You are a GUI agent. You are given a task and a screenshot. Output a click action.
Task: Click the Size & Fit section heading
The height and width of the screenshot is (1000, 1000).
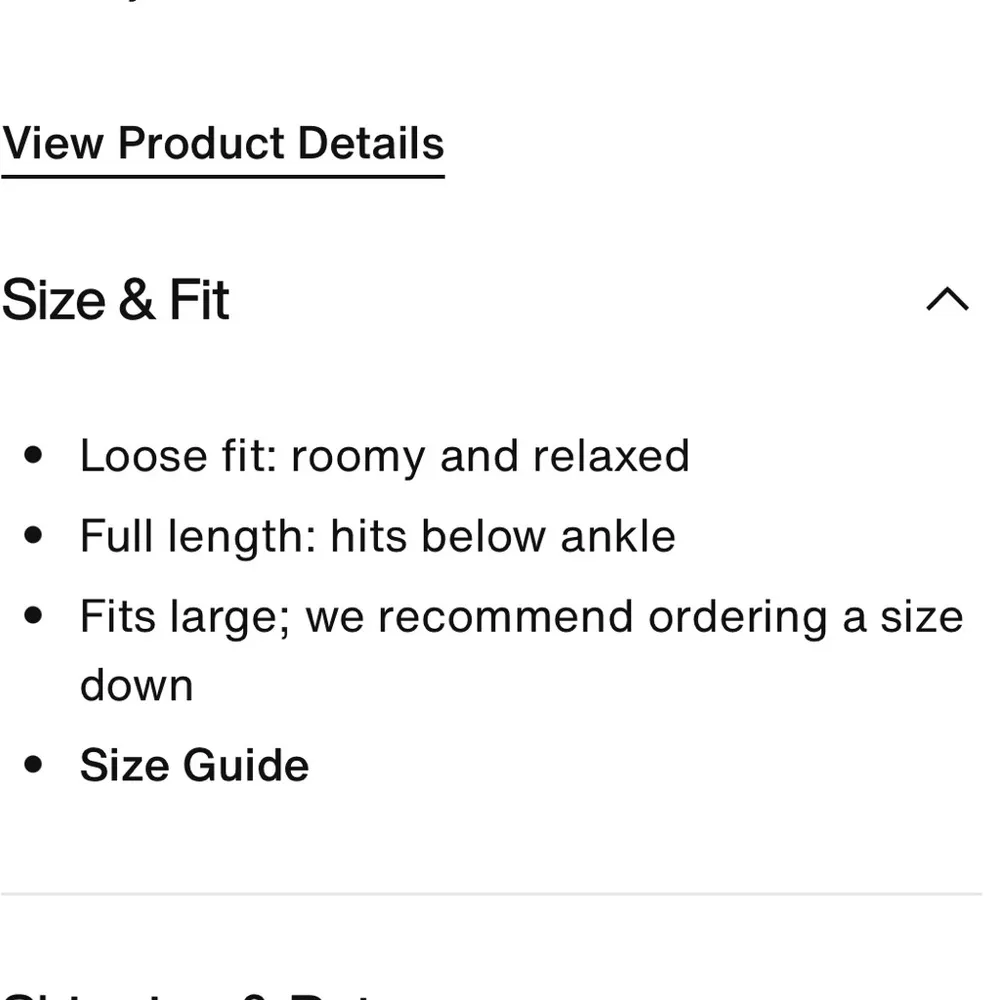[116, 300]
